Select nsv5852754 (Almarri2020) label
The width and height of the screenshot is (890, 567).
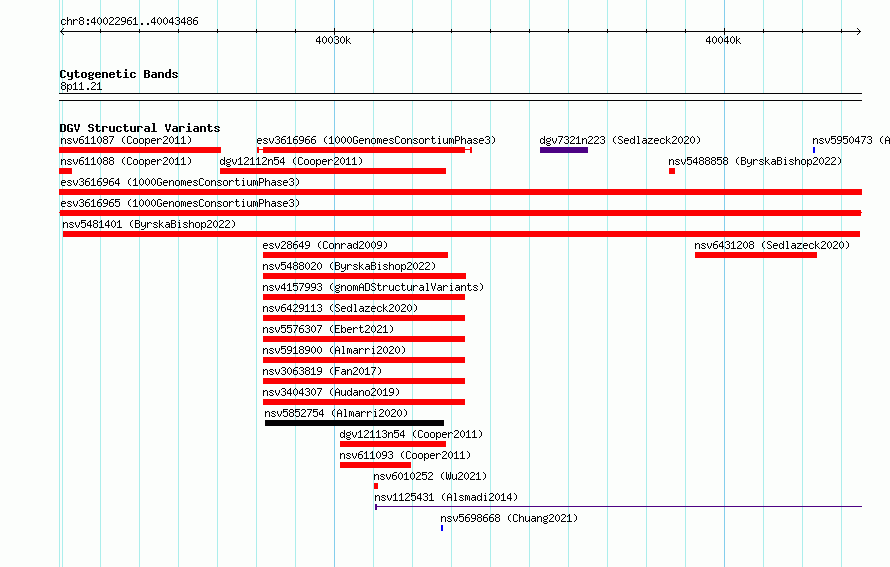point(336,413)
